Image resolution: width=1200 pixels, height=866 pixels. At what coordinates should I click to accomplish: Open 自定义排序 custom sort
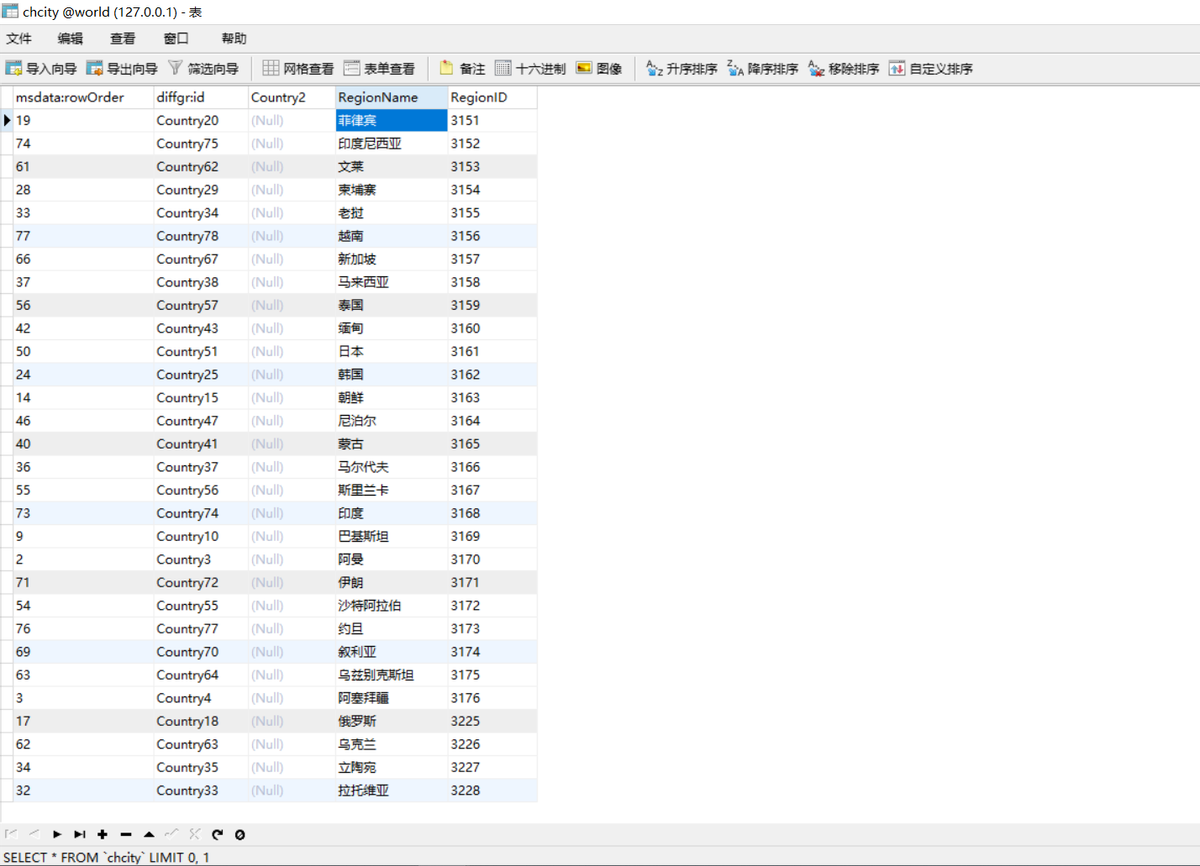[931, 69]
